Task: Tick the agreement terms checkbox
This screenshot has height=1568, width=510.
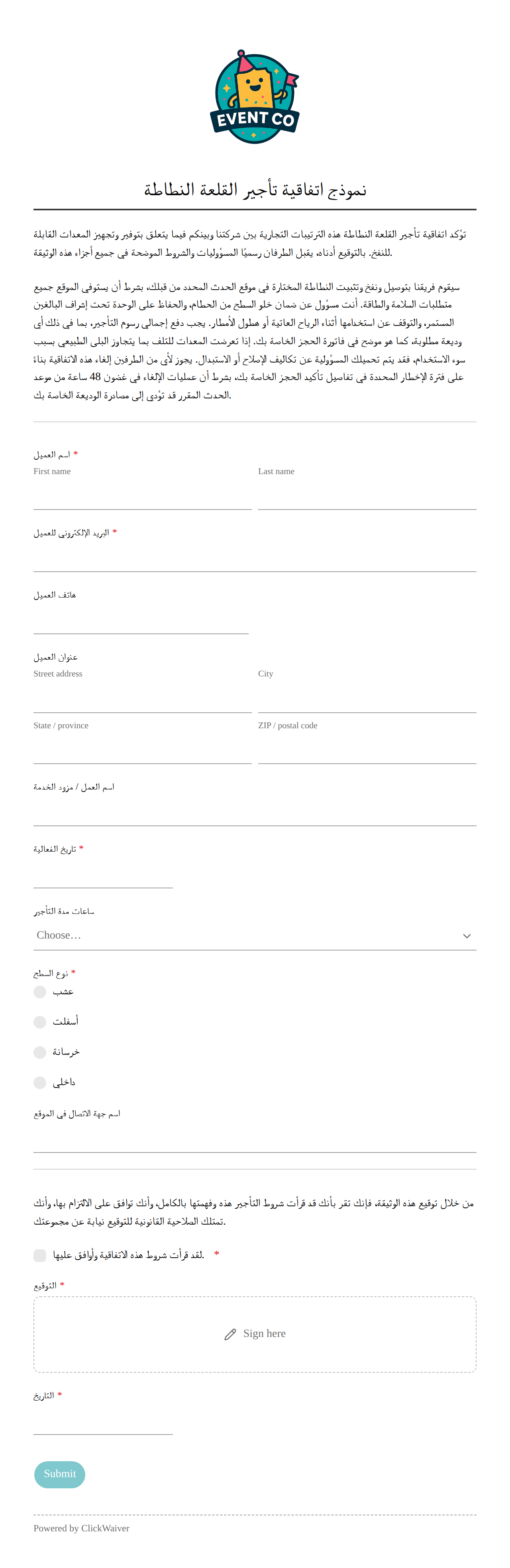Action: [x=40, y=1255]
